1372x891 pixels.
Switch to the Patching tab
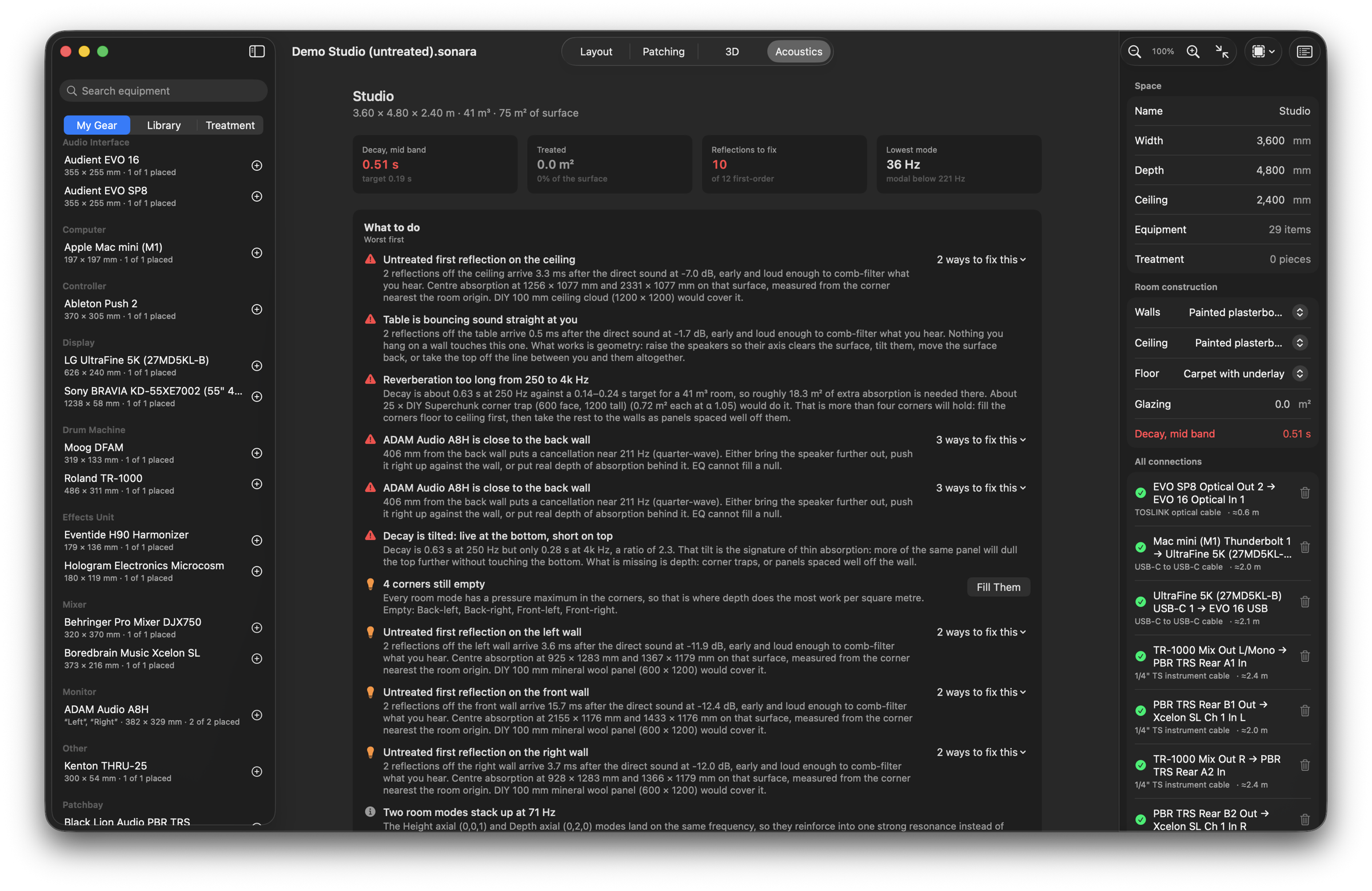(x=663, y=51)
